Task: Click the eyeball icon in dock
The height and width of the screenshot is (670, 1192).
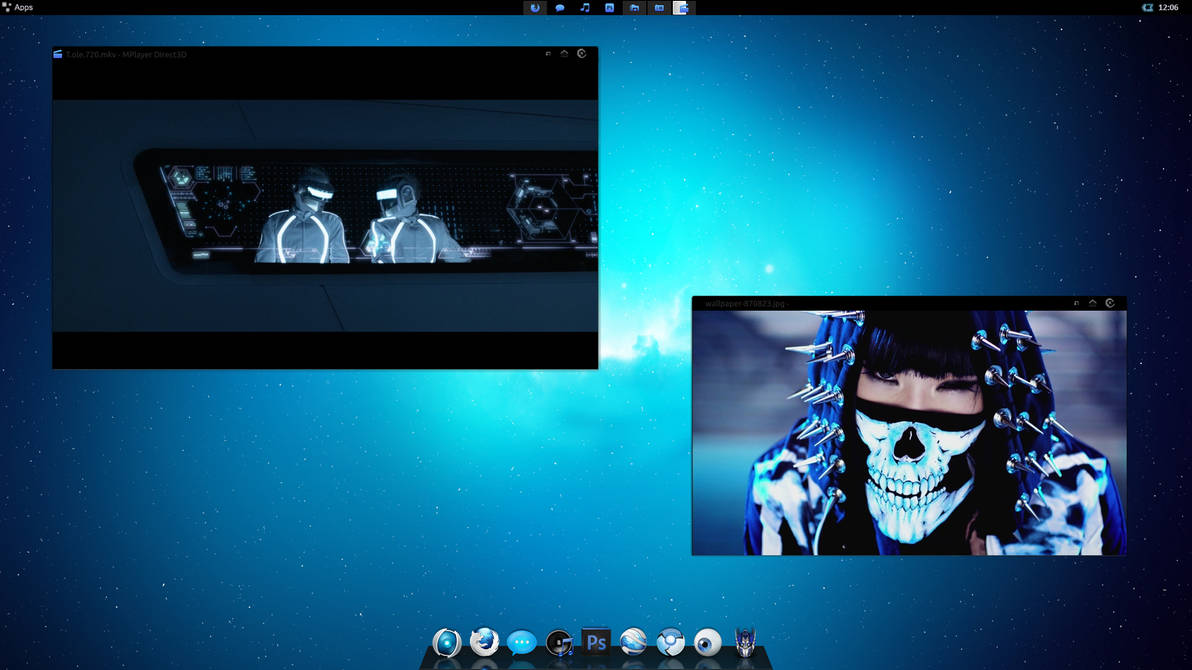Action: [708, 643]
